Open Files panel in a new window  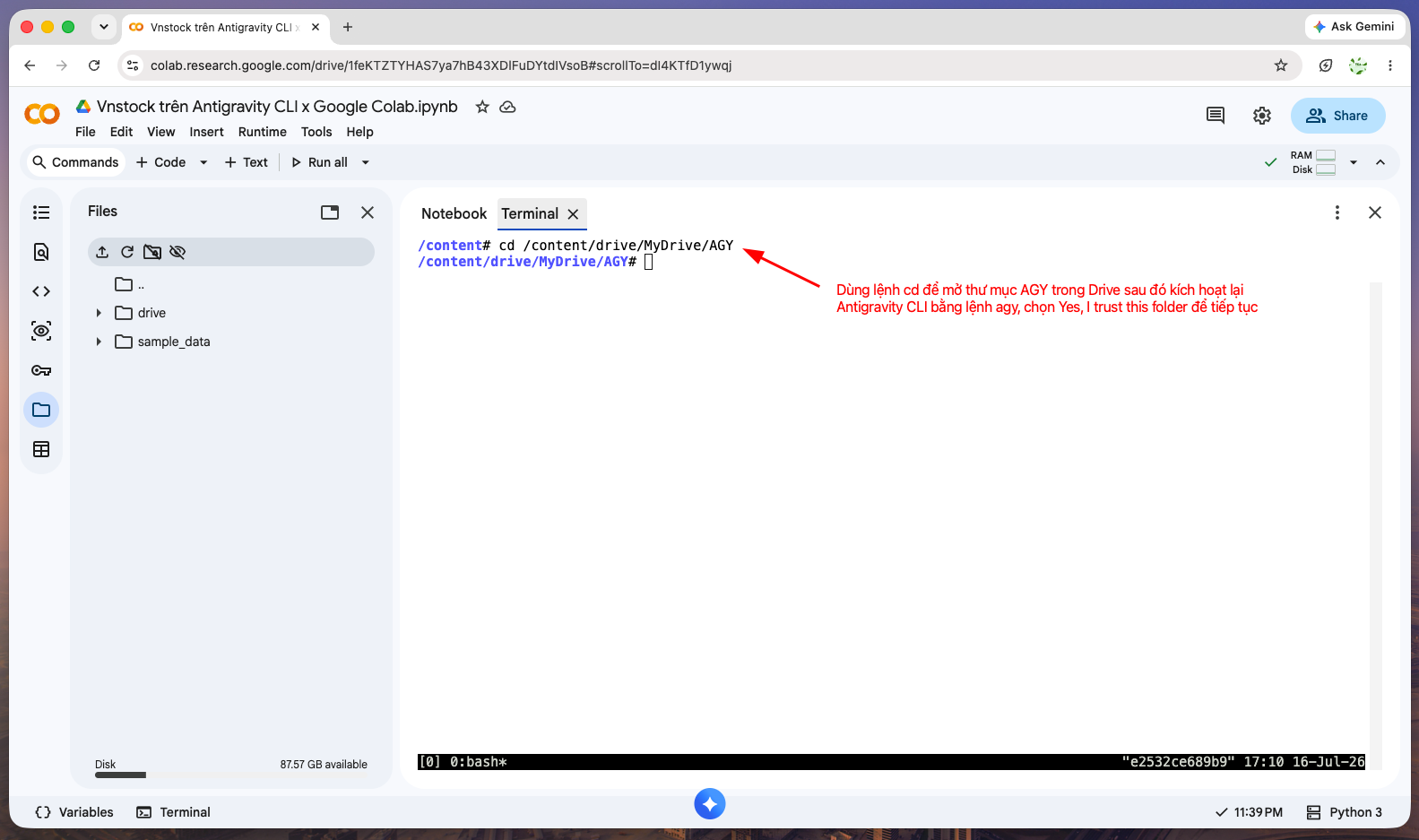tap(330, 212)
